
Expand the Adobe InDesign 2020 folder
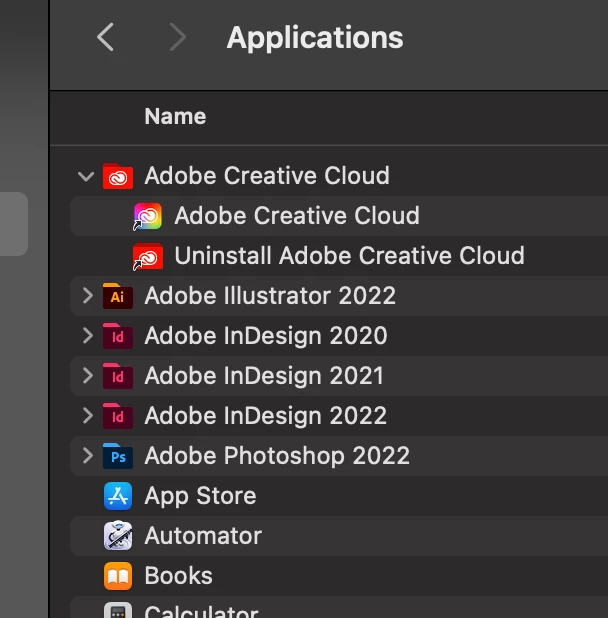tap(87, 336)
